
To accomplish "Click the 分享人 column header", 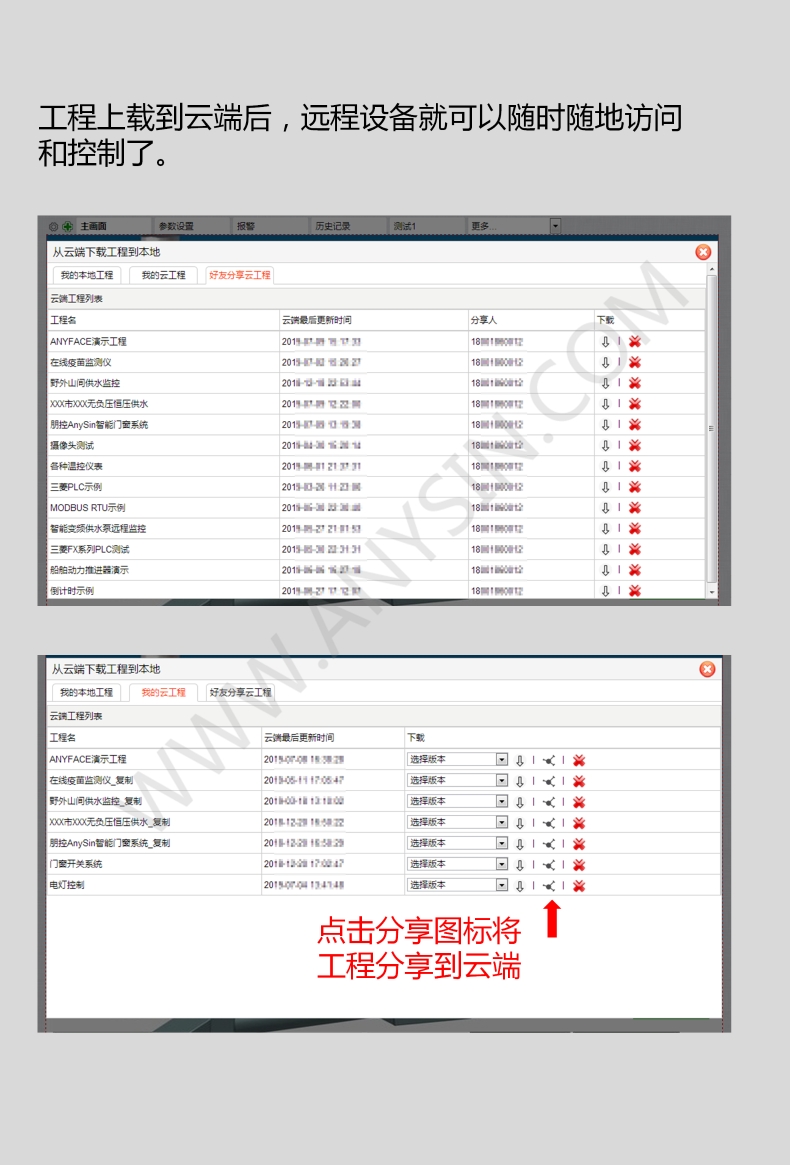I will [x=484, y=320].
